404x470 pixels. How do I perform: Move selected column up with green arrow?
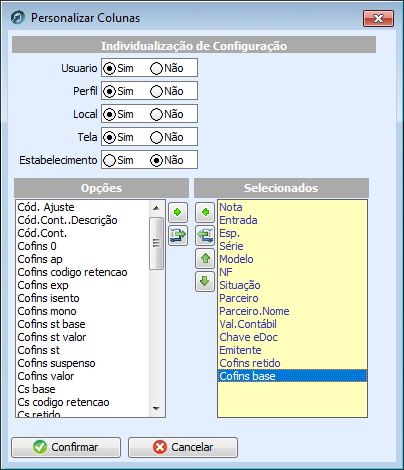click(x=205, y=258)
